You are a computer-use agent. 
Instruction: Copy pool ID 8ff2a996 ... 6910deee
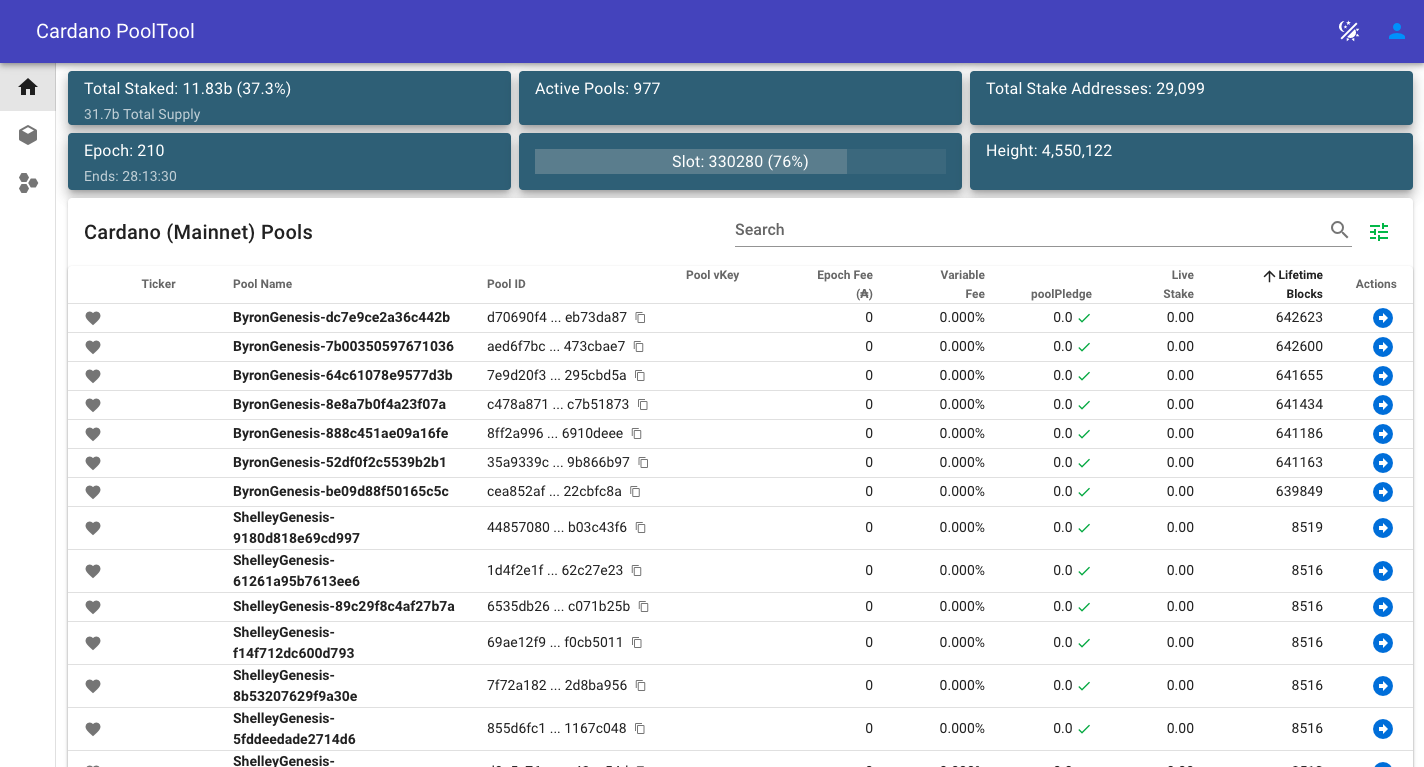[637, 434]
